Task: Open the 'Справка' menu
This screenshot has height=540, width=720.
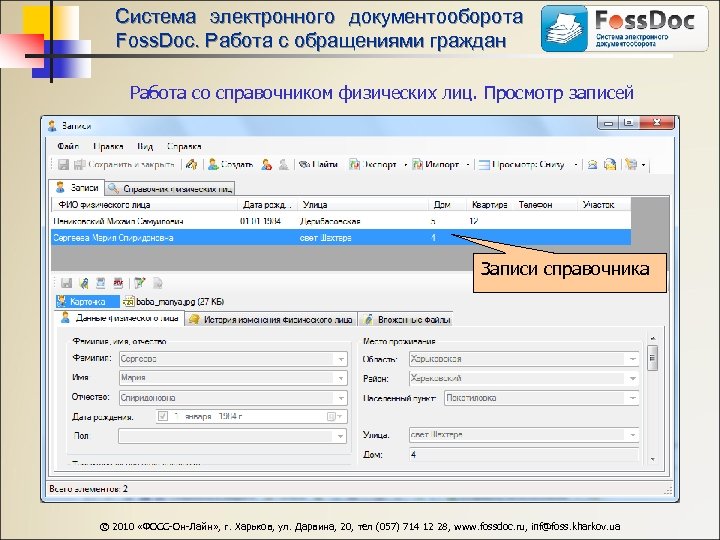Action: point(184,146)
